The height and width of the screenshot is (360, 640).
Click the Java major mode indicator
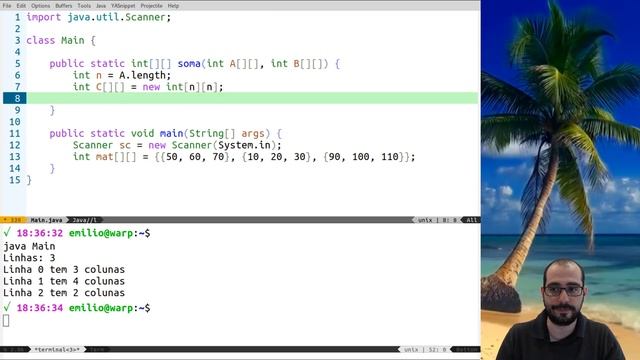(85, 220)
